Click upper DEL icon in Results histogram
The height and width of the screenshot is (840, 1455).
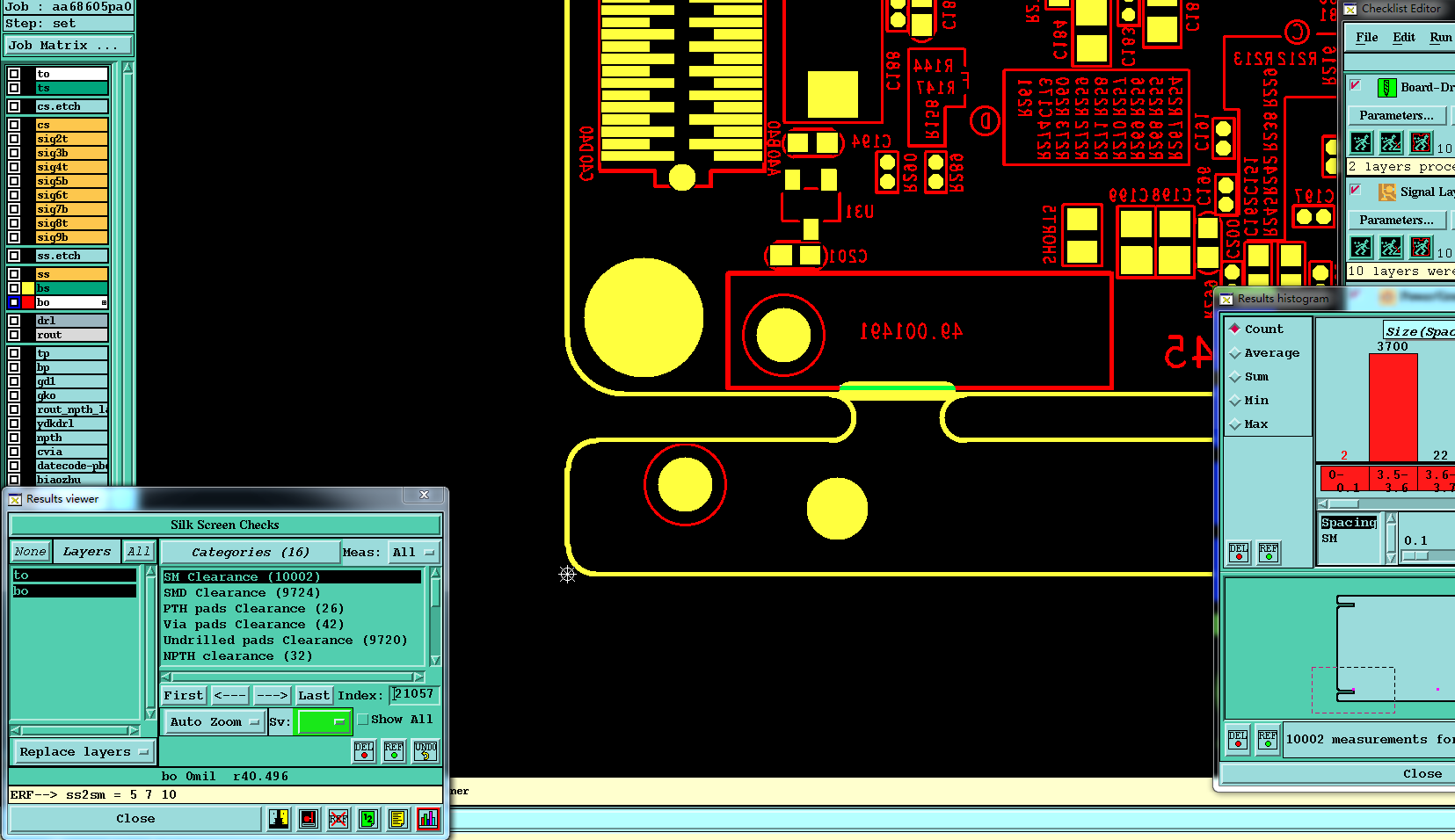click(1239, 552)
